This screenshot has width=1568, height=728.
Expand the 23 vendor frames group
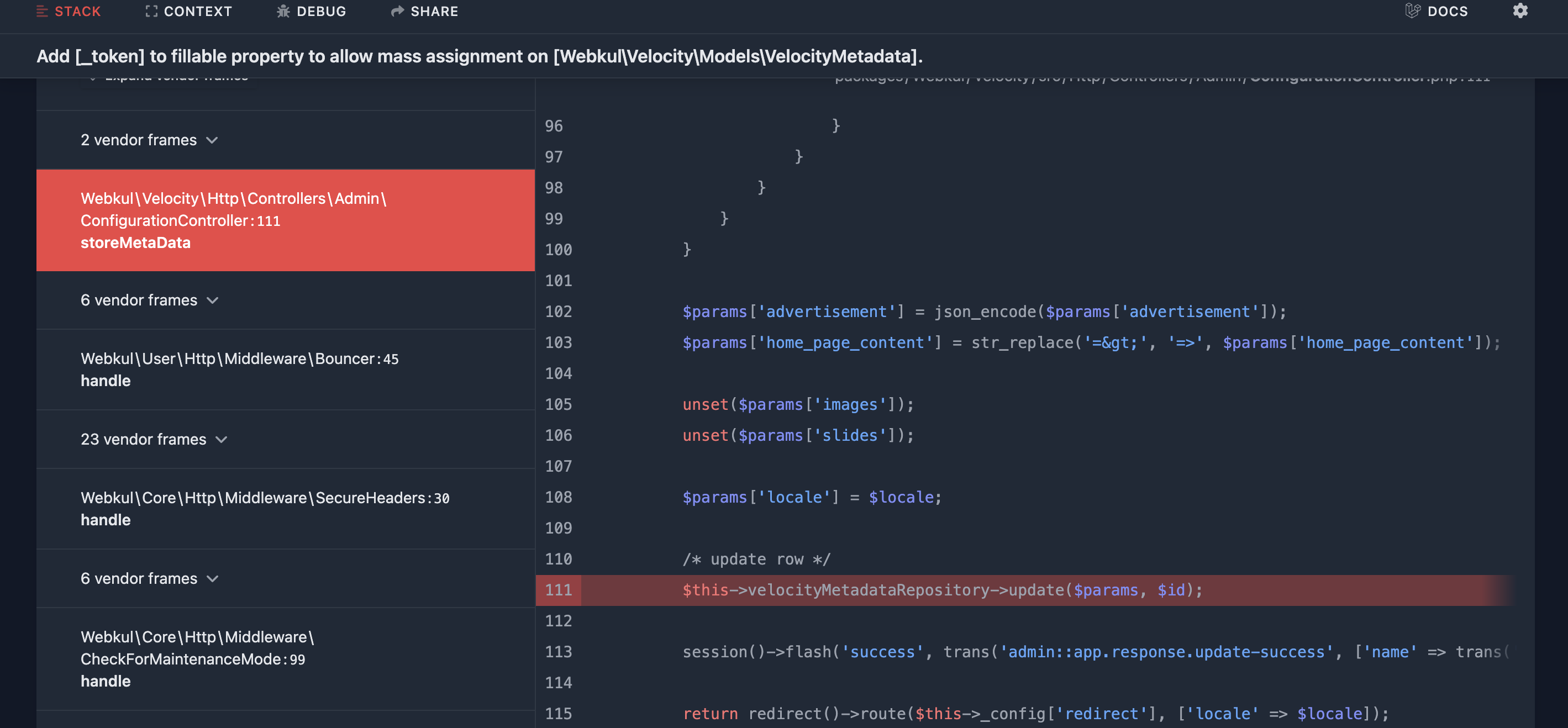pos(285,440)
